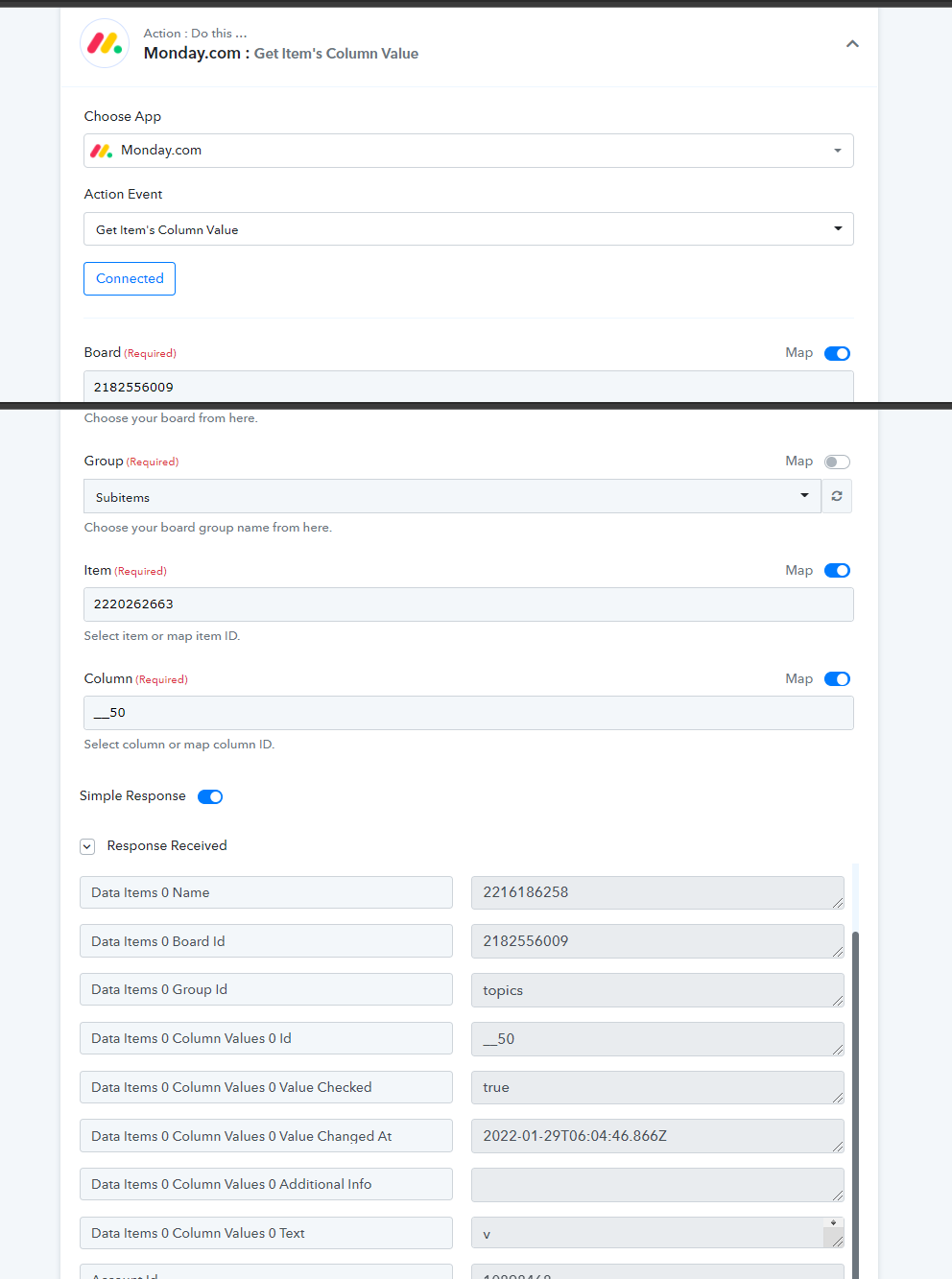Open the Action Event dropdown
The image size is (952, 1279).
point(468,229)
